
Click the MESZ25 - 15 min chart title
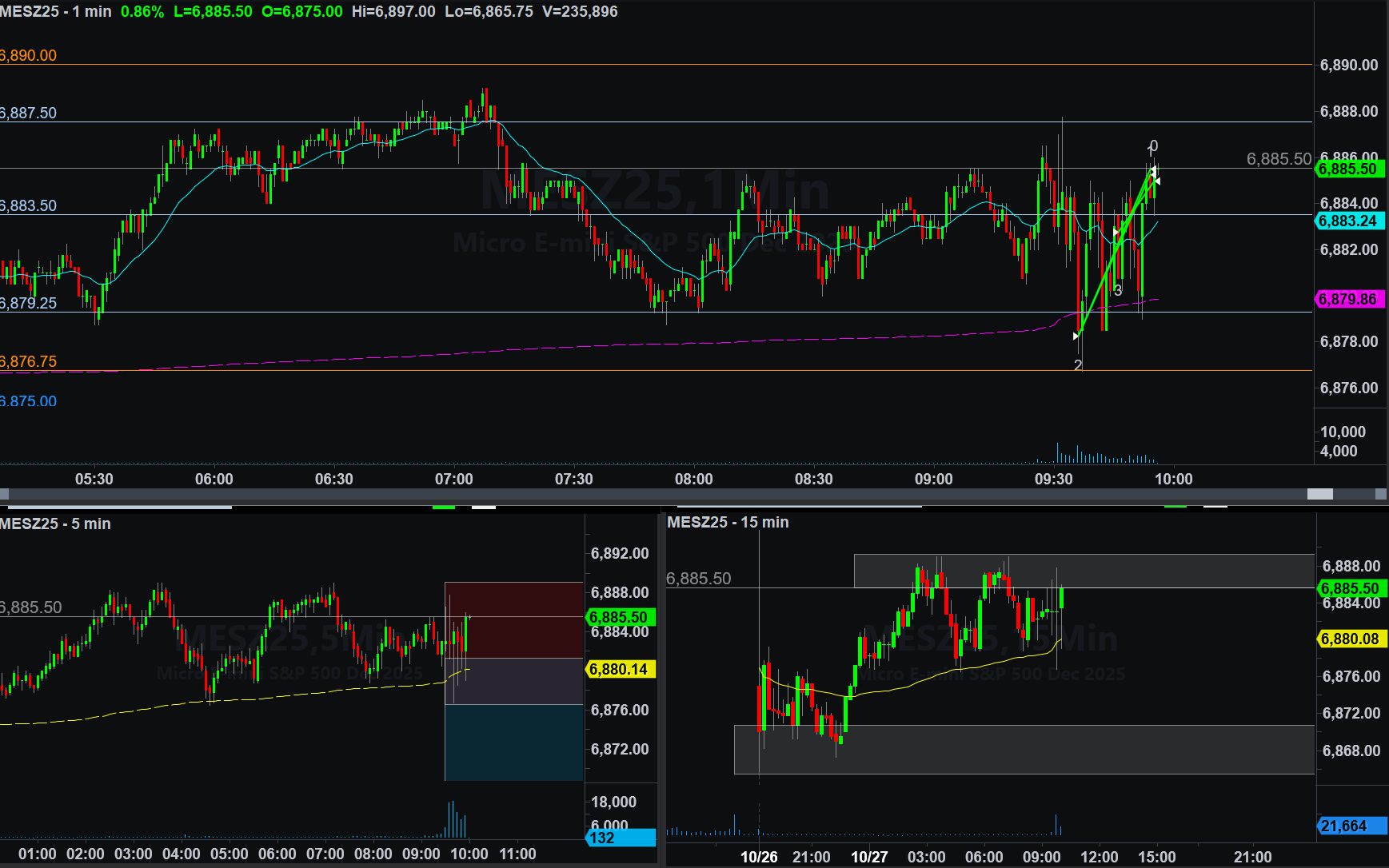[728, 523]
